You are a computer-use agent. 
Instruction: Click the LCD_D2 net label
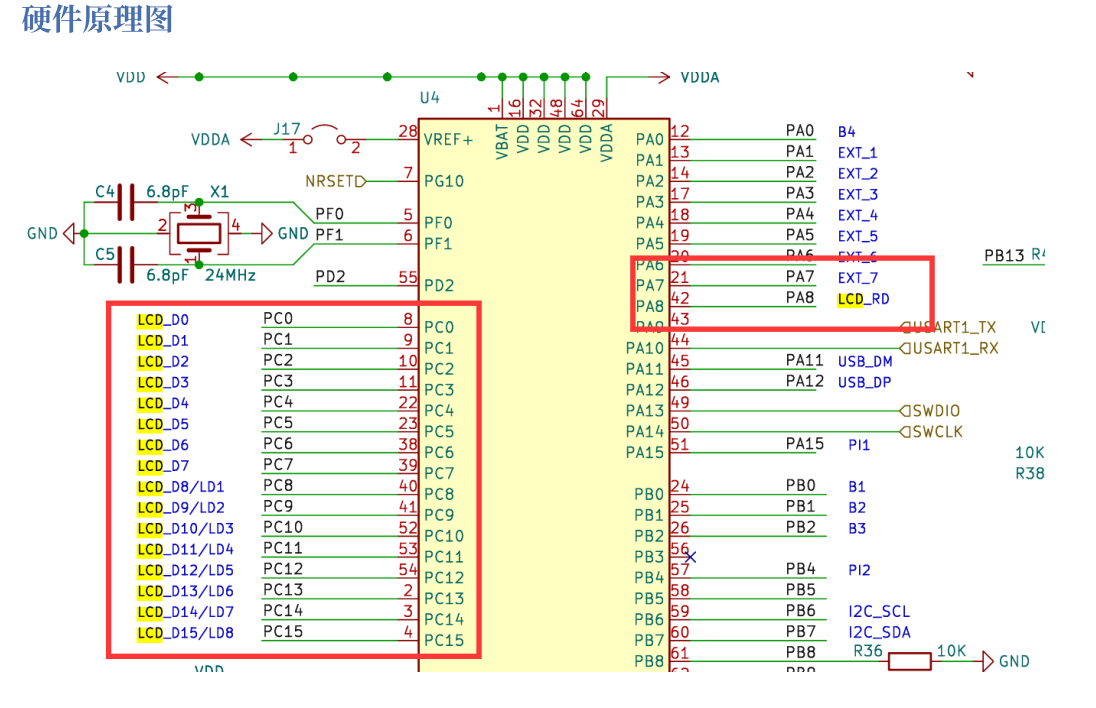[163, 362]
